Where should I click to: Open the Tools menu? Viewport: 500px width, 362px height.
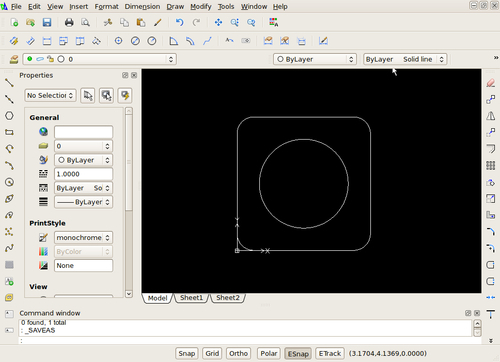pos(226,6)
